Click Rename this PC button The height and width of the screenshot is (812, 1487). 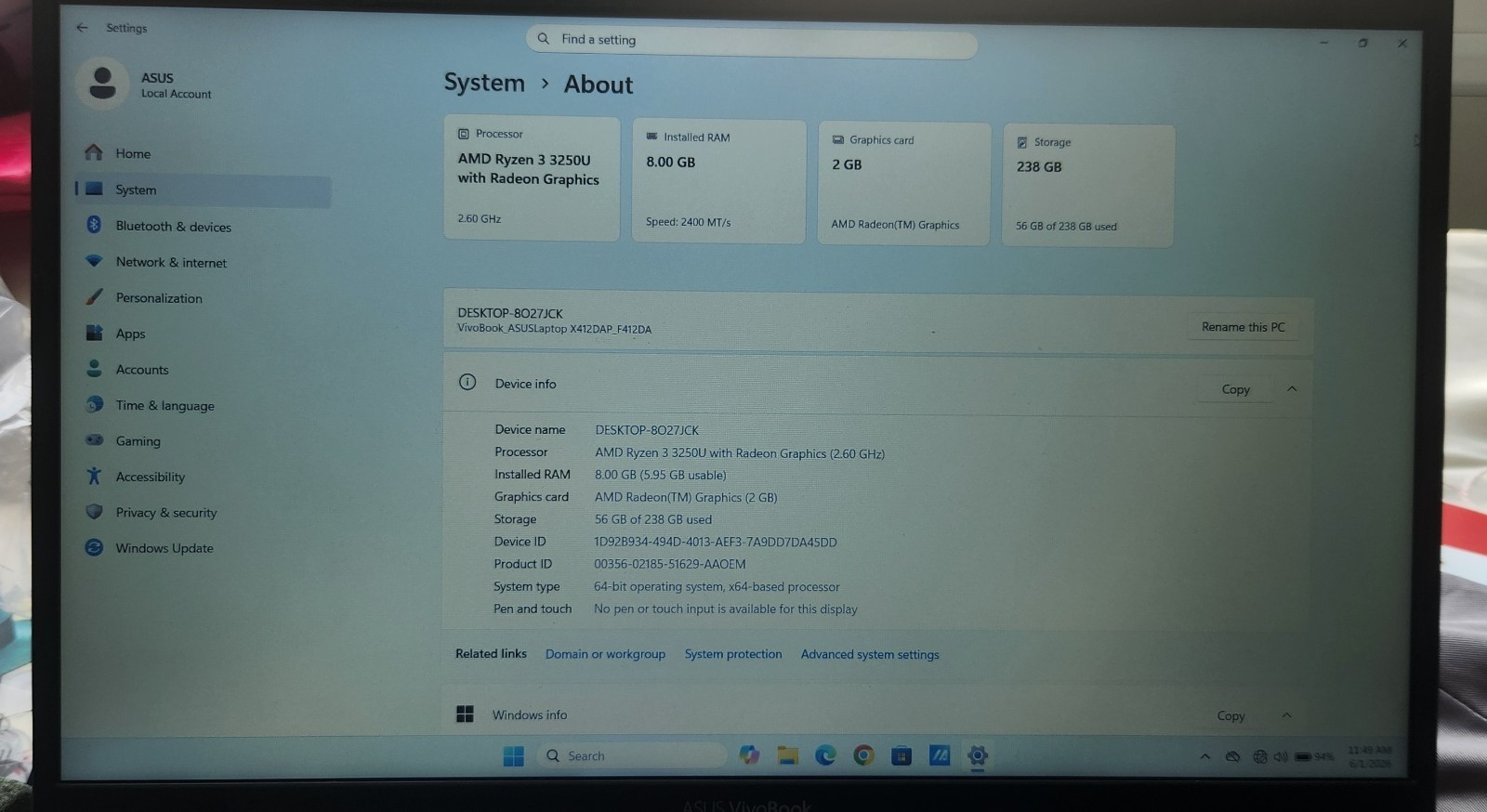pos(1243,327)
